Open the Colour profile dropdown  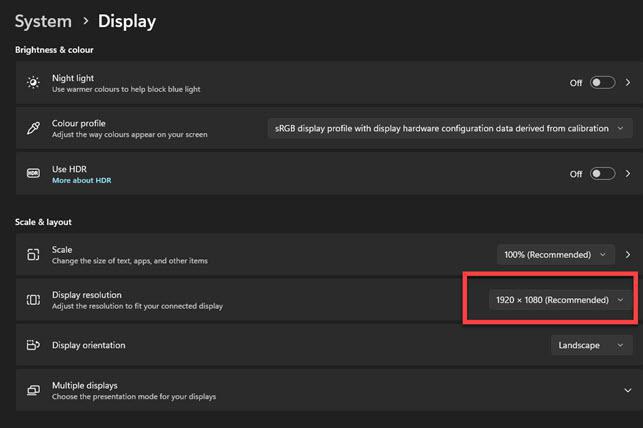[450, 128]
